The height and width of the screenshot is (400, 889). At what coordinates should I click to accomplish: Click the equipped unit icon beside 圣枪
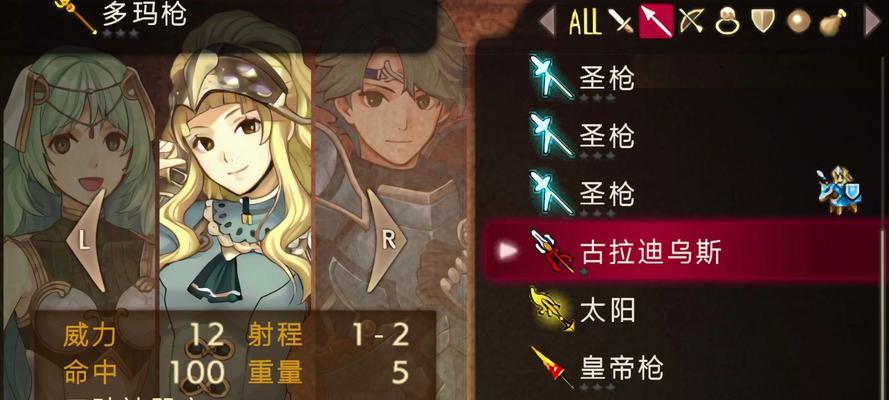[840, 190]
